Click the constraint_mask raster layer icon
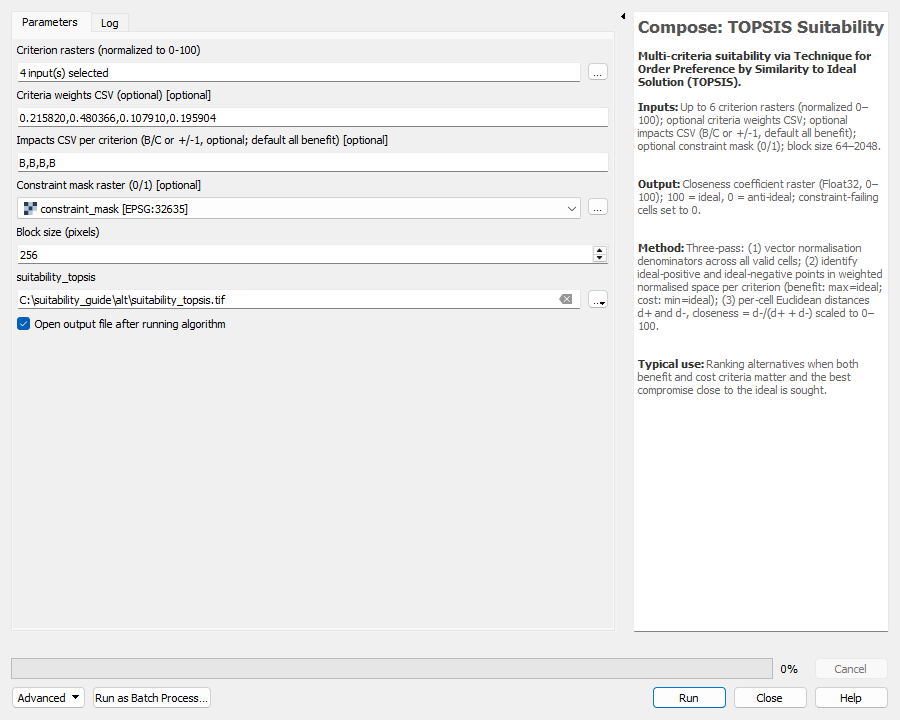Viewport: 900px width, 720px height. click(30, 208)
